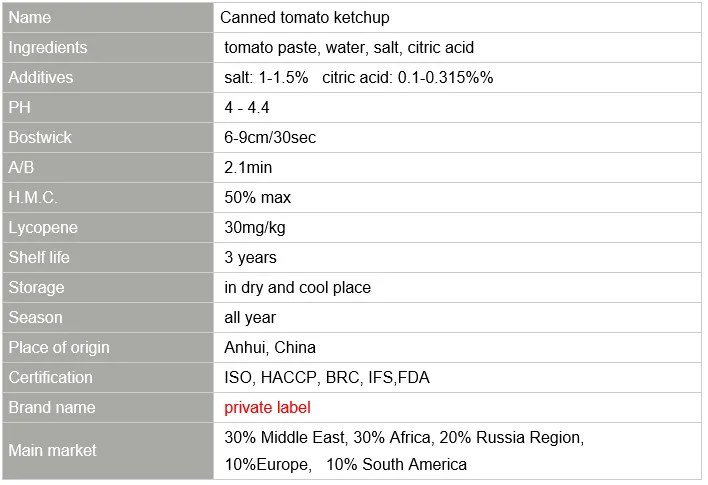Click the Additives label cell
708x485 pixels.
108,77
